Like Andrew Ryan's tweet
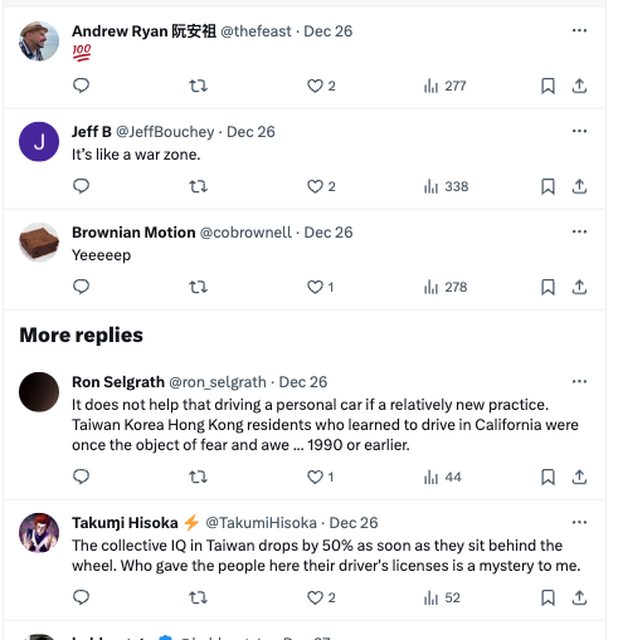The width and height of the screenshot is (618, 640). (316, 86)
